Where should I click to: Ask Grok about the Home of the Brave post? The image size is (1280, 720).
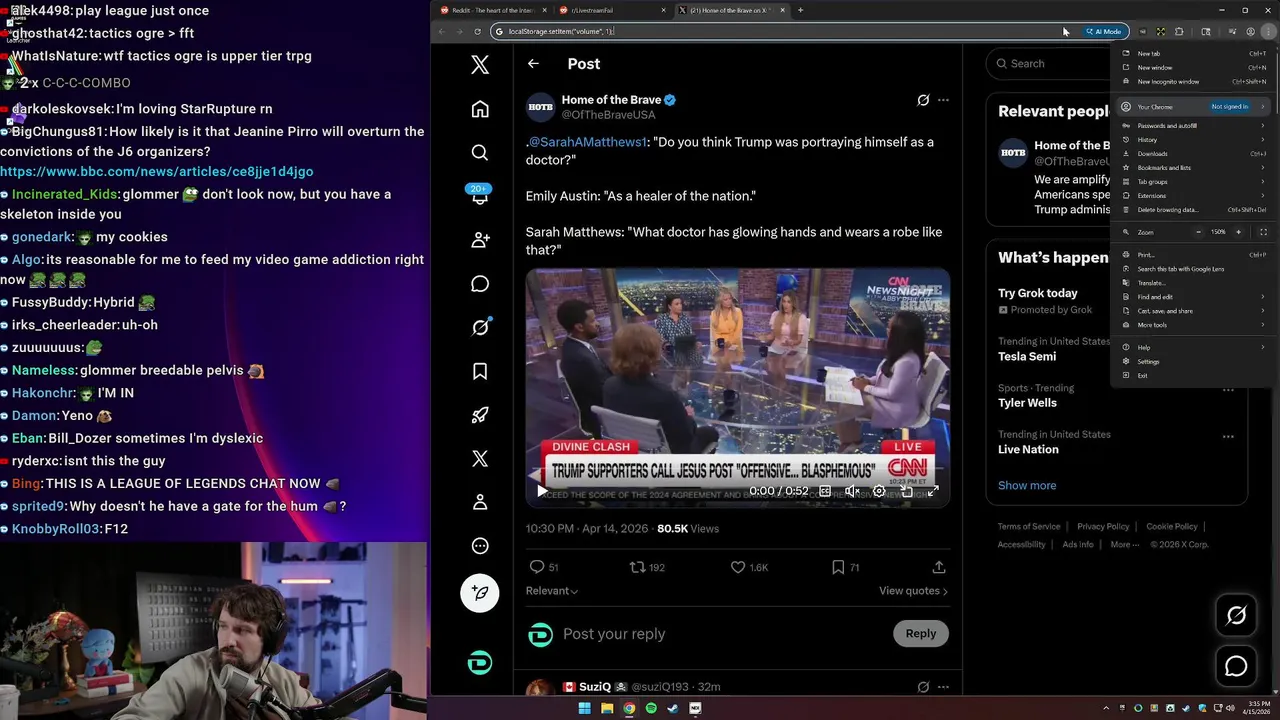pyautogui.click(x=923, y=100)
